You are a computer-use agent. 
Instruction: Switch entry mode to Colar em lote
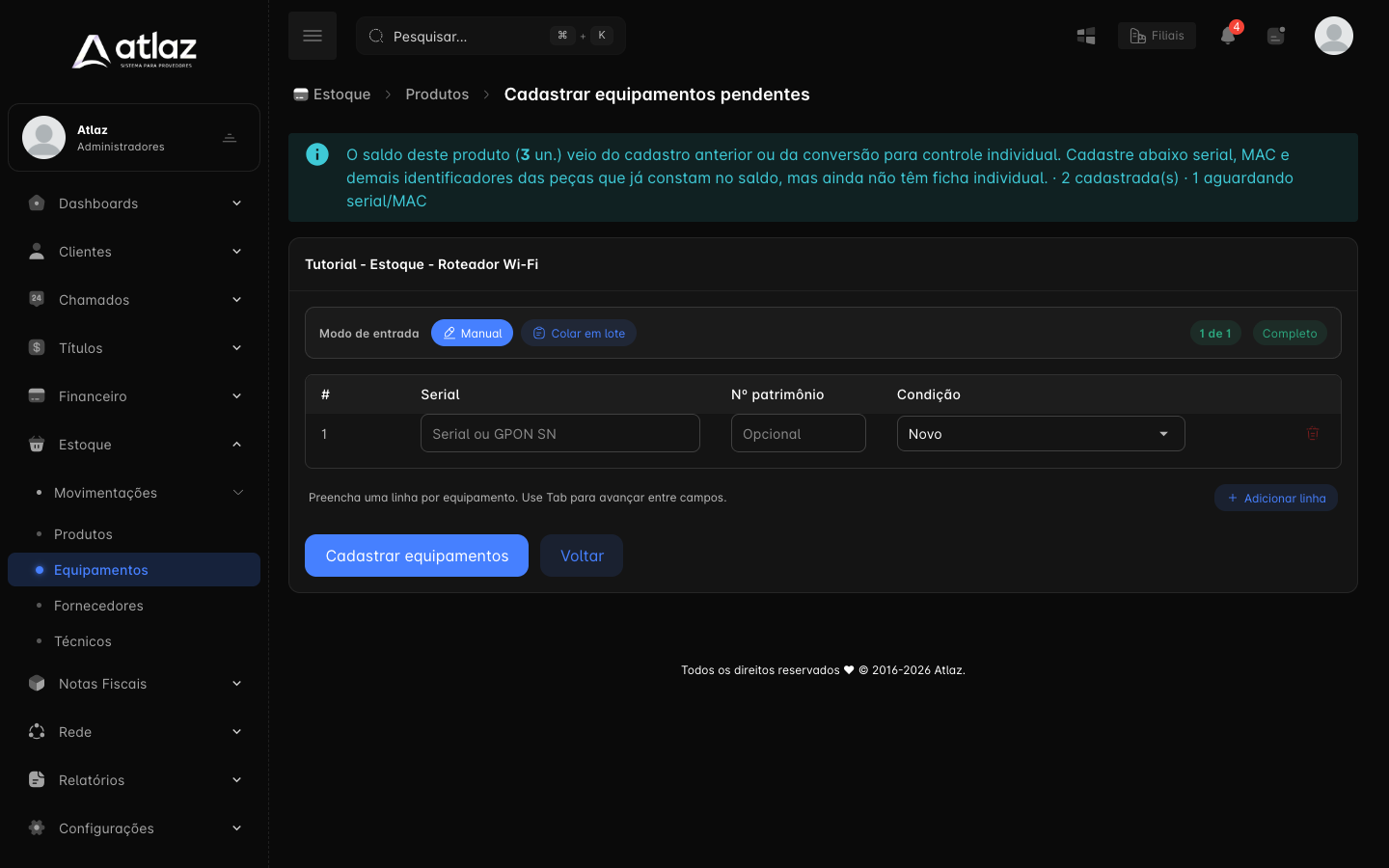pos(579,333)
